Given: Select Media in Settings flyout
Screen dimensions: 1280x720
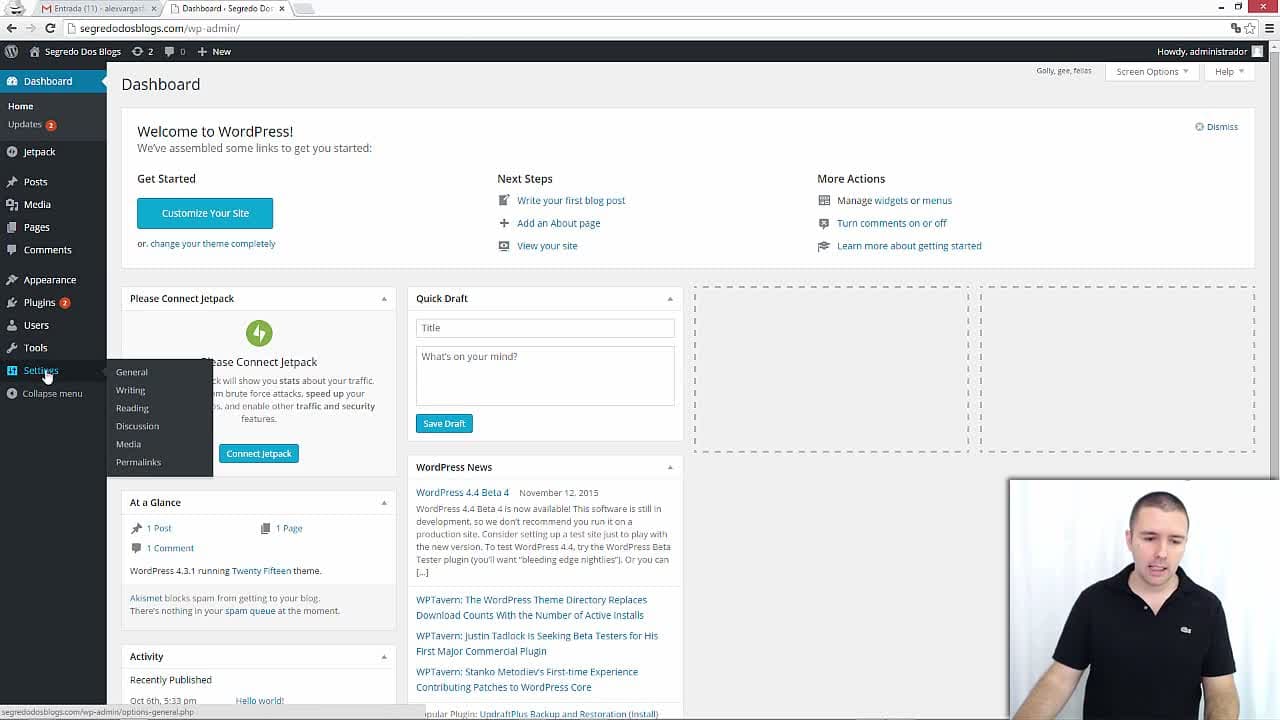Looking at the screenshot, I should point(128,444).
